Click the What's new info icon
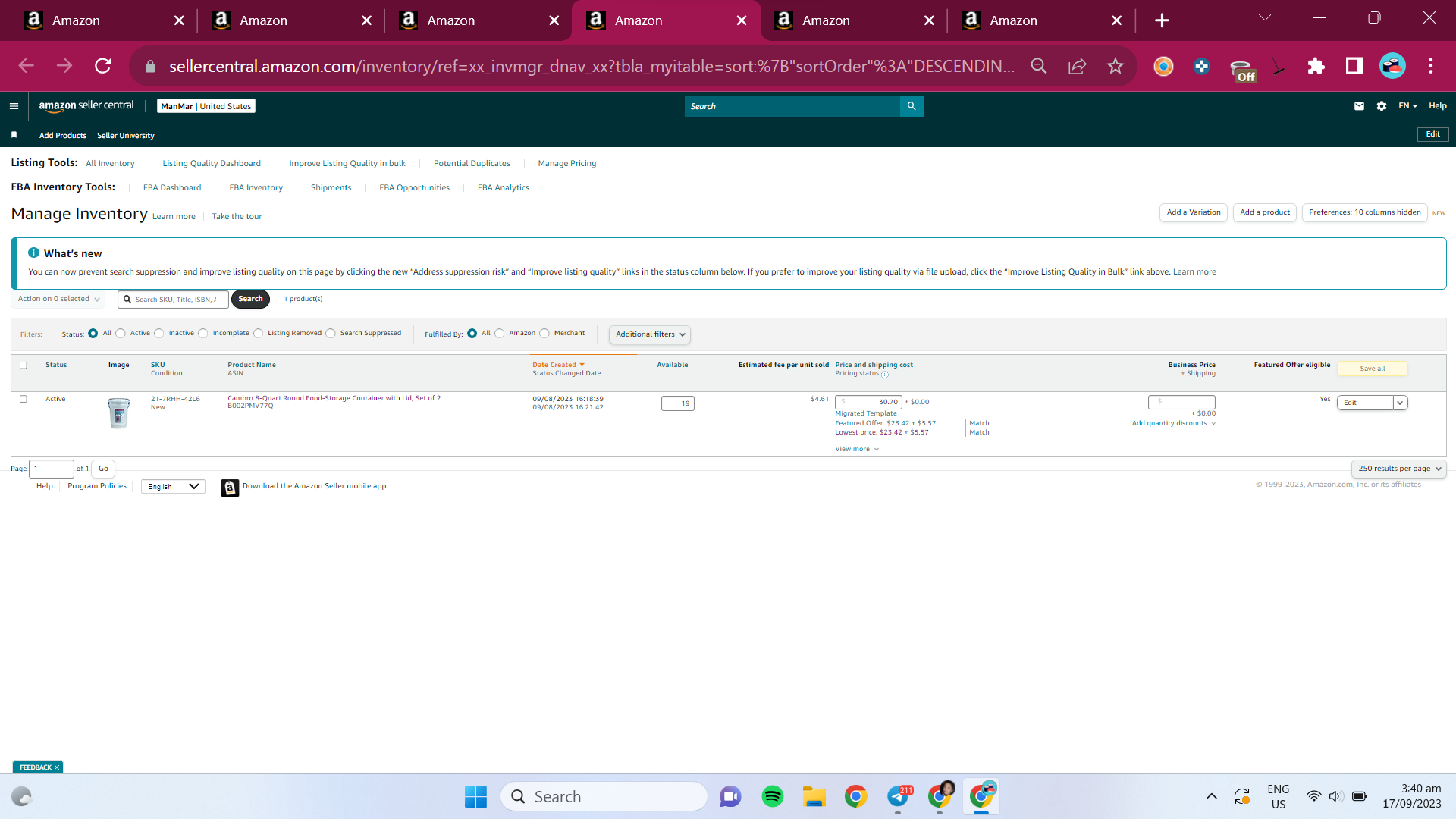Viewport: 1456px width, 819px height. click(x=33, y=253)
